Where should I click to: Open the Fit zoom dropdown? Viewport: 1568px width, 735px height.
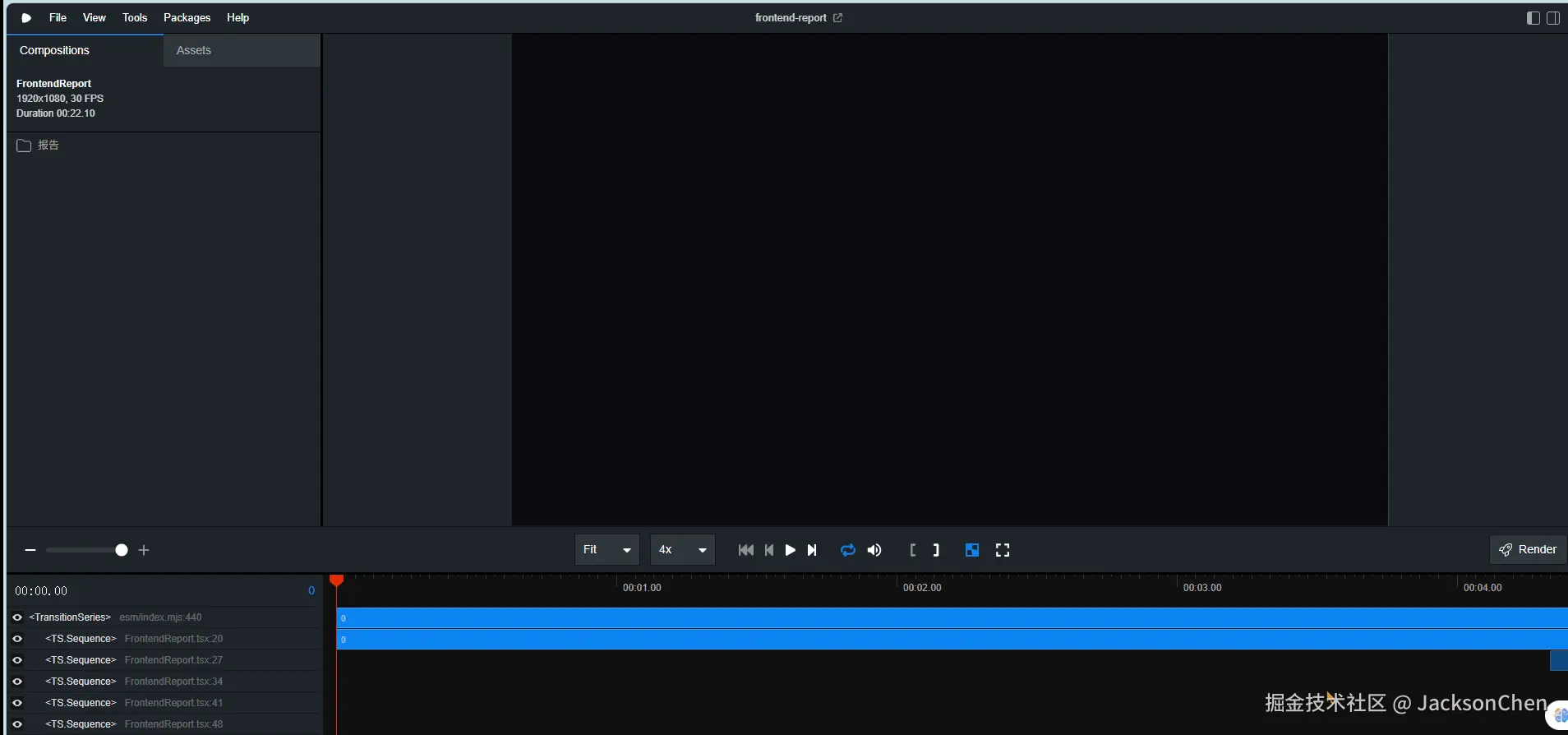click(x=606, y=550)
